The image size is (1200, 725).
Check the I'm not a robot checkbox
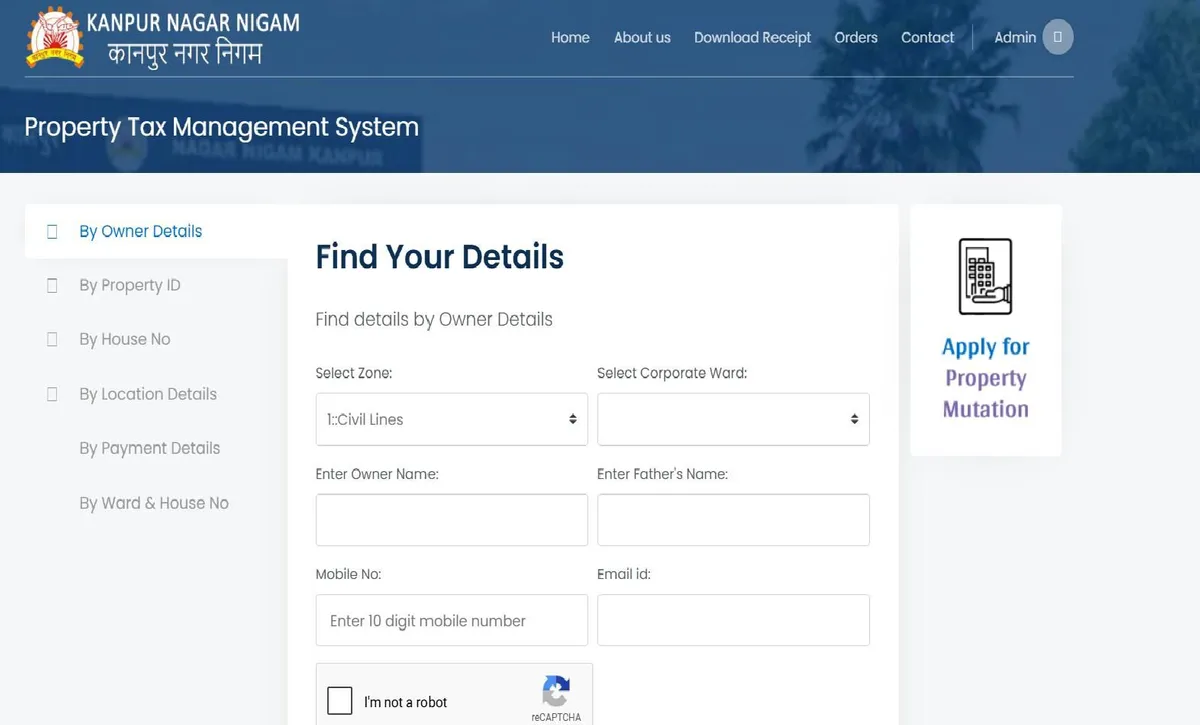coord(340,701)
